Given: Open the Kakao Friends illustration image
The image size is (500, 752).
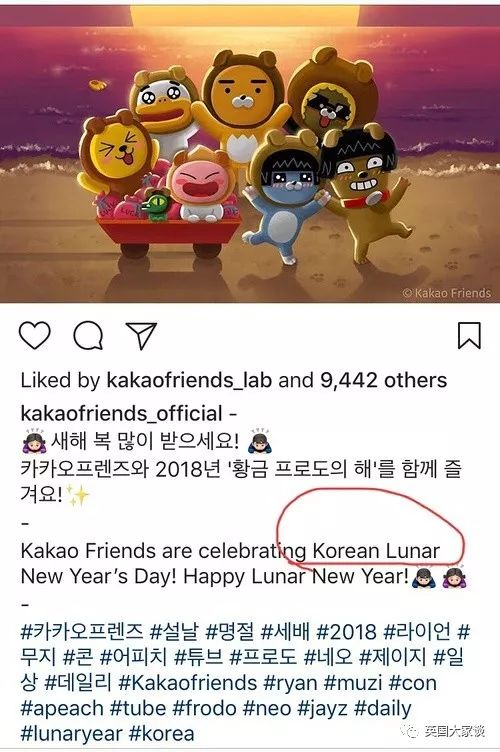Looking at the screenshot, I should pos(250,152).
